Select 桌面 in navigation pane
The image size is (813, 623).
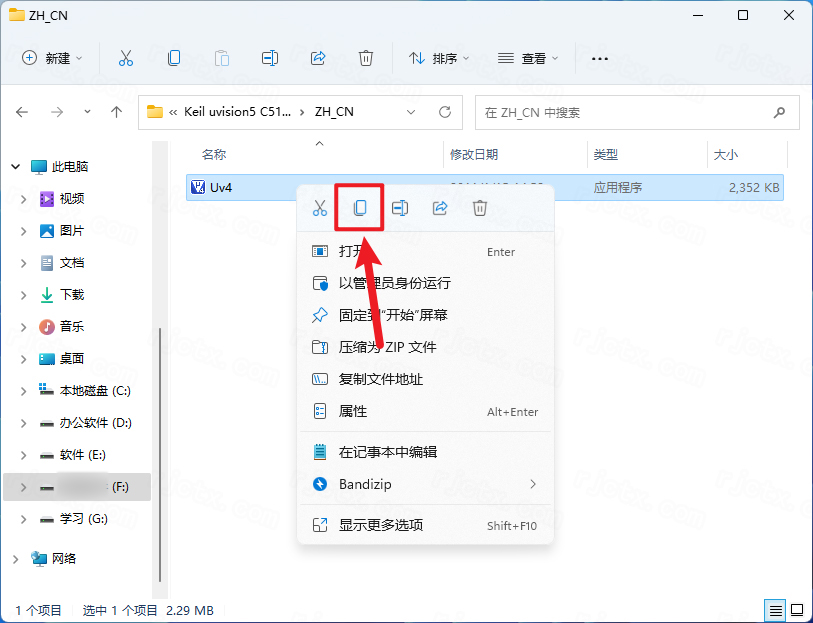click(x=72, y=359)
